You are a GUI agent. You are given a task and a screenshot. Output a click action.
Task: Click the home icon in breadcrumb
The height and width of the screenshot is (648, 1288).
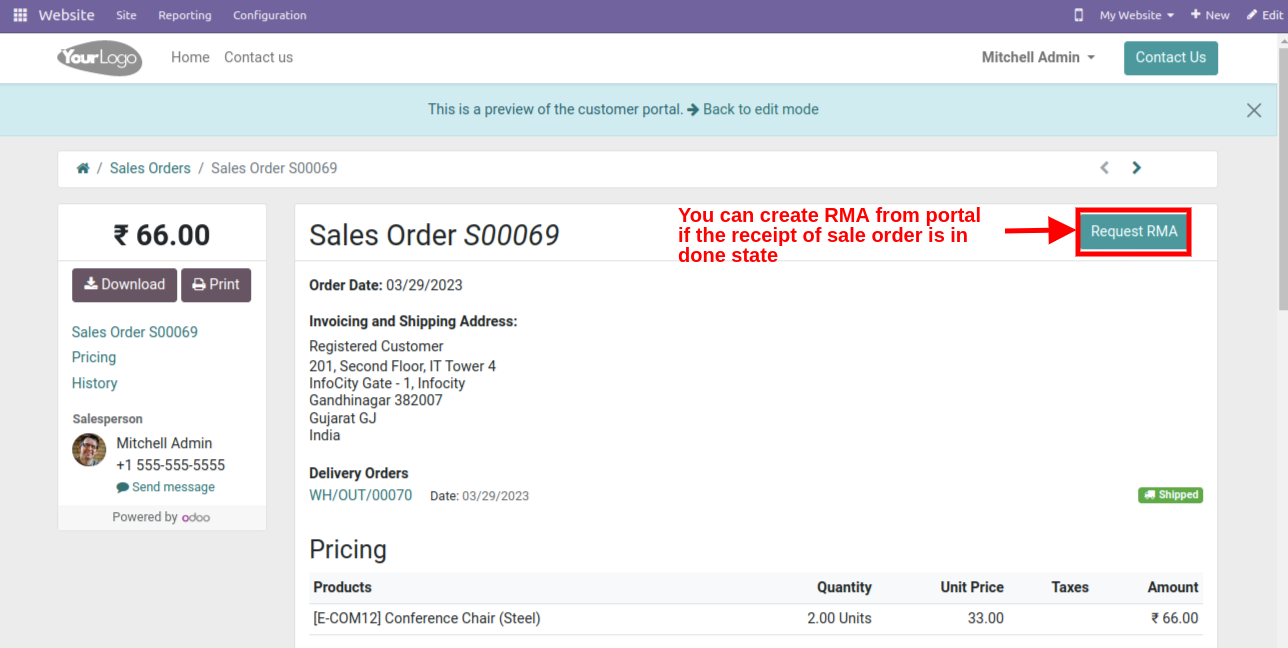point(83,168)
